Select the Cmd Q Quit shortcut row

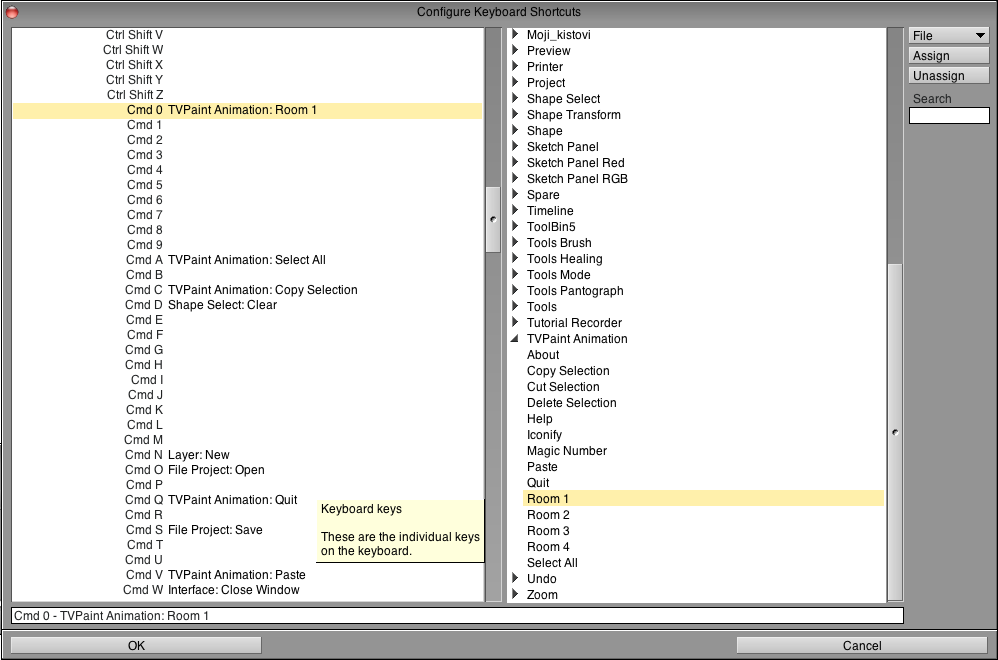click(248, 500)
